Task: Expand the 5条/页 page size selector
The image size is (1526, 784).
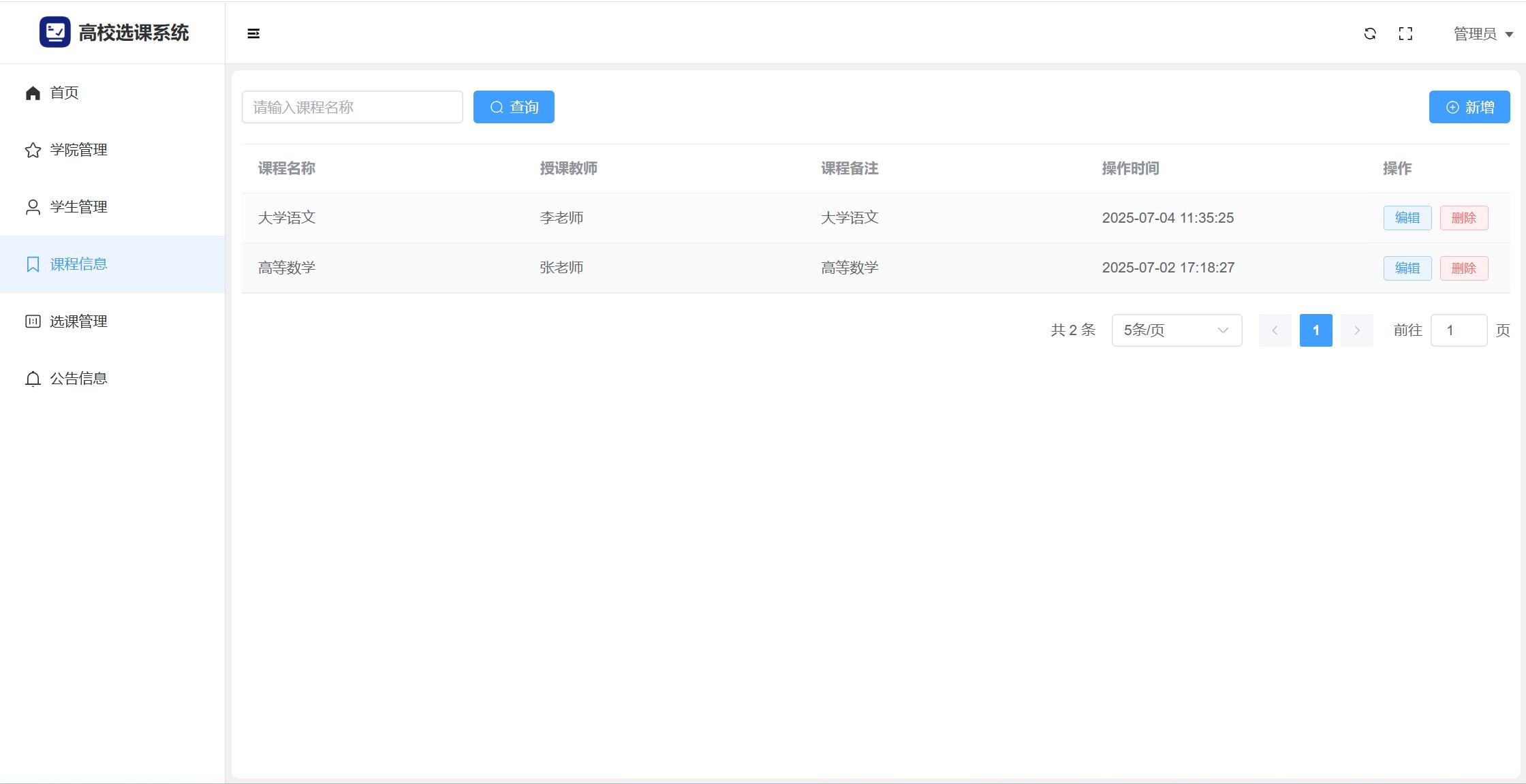Action: pos(1177,330)
